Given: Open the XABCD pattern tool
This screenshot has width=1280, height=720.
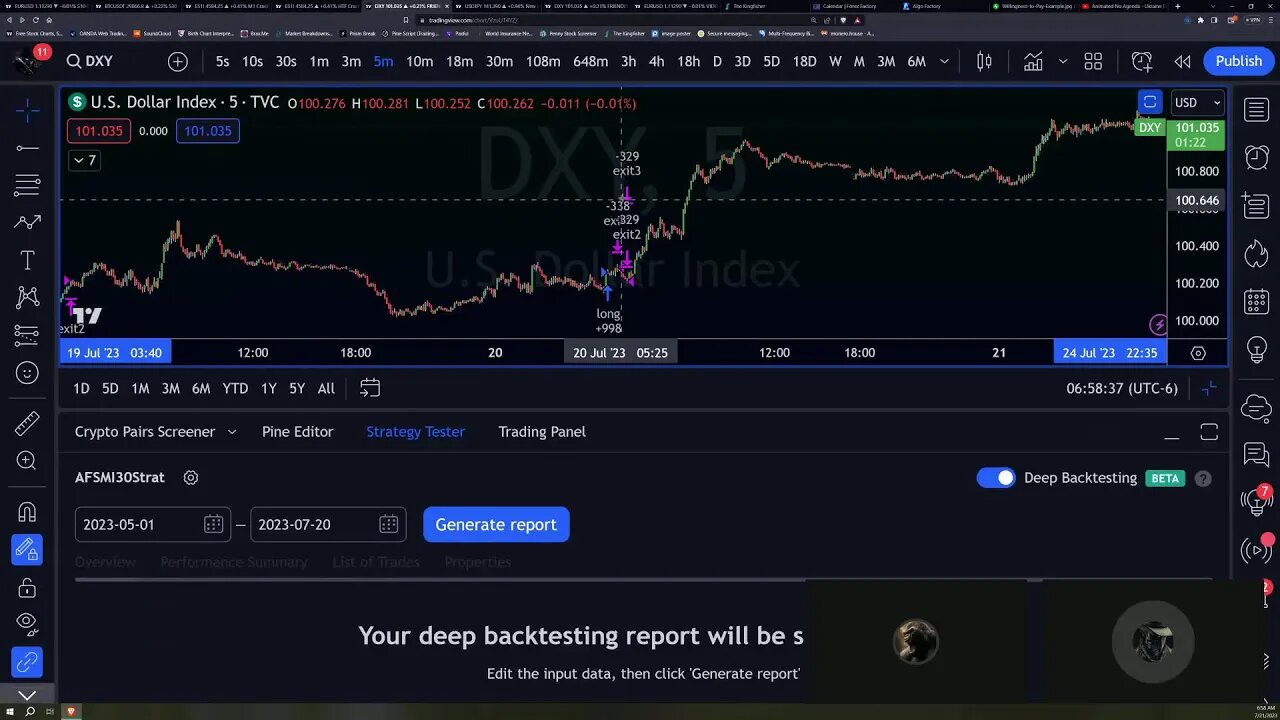Looking at the screenshot, I should [27, 297].
